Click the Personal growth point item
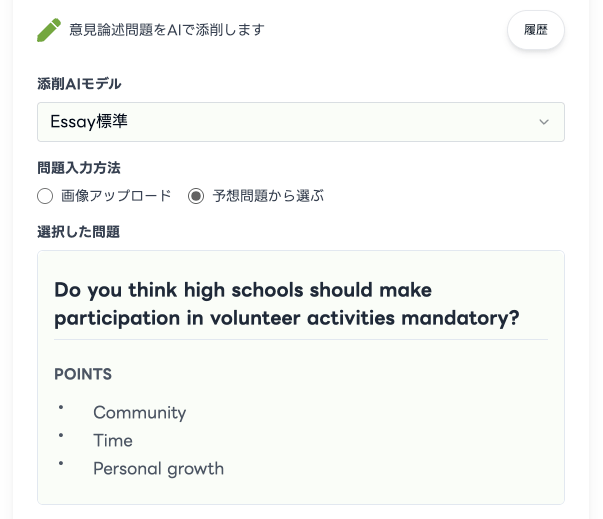The image size is (603, 519). click(x=158, y=468)
